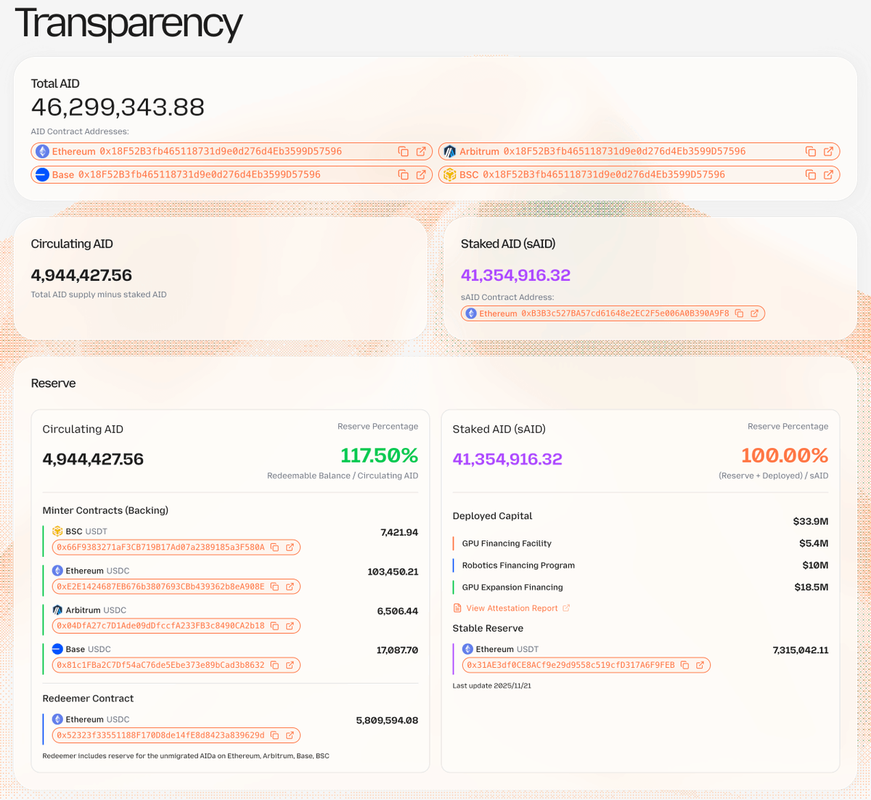Copy the Redeemer Contract address

275,736
